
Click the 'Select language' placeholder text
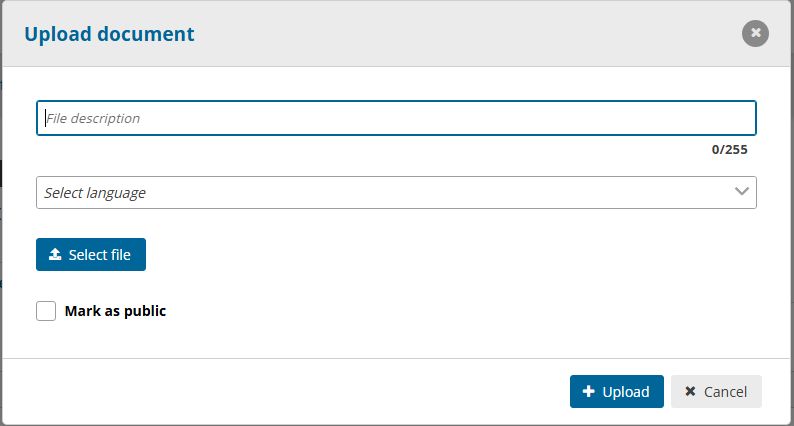click(95, 193)
